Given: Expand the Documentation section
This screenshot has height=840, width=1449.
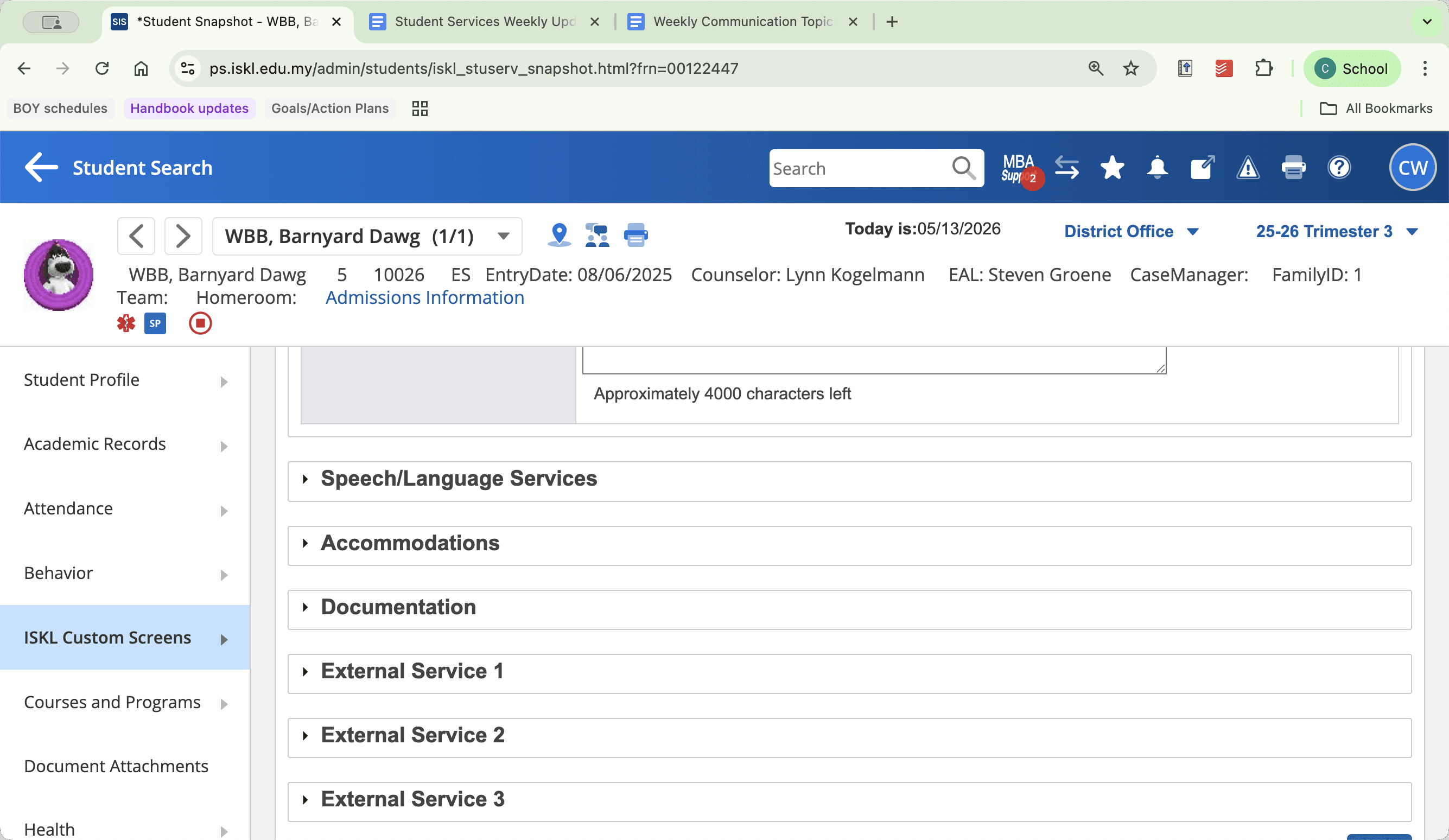Looking at the screenshot, I should pyautogui.click(x=849, y=609).
